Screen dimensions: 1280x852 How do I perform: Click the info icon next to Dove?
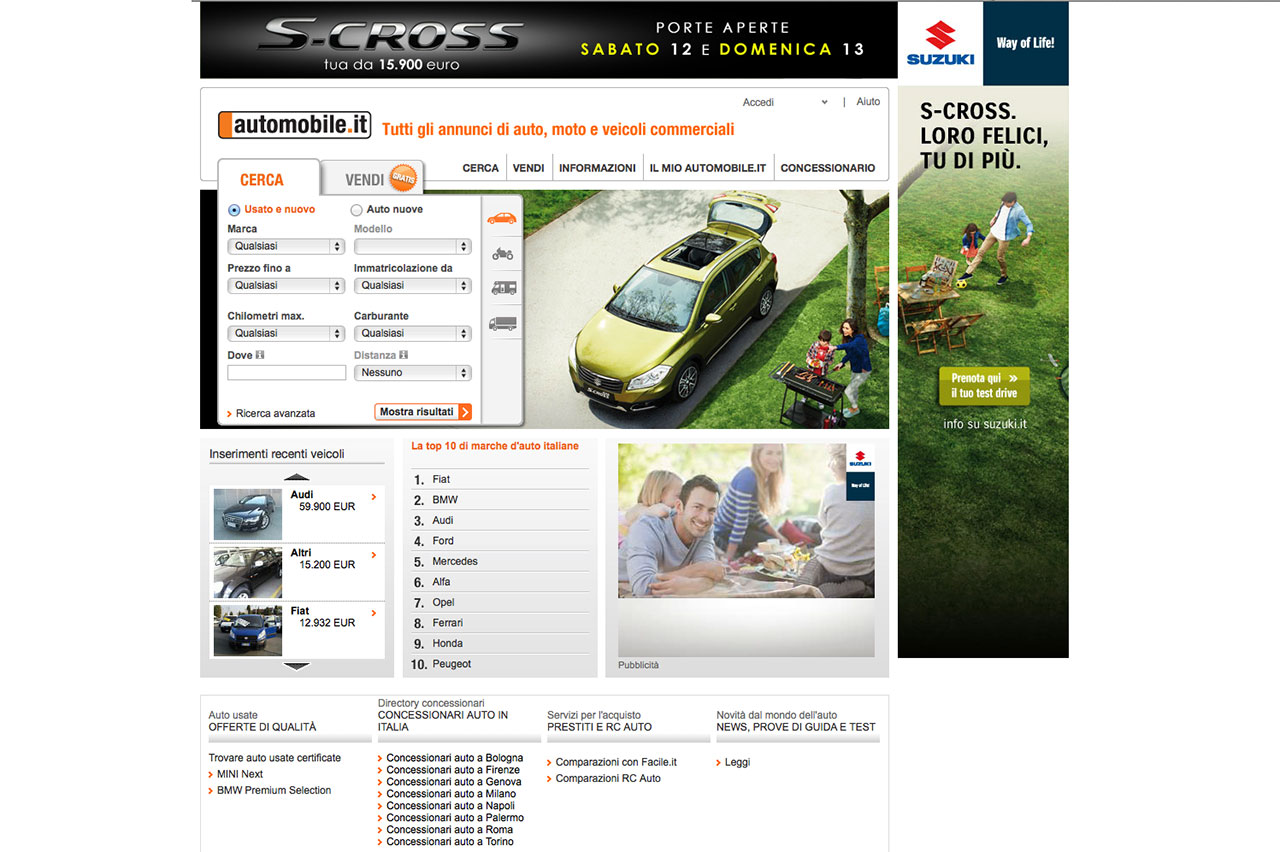coord(260,355)
